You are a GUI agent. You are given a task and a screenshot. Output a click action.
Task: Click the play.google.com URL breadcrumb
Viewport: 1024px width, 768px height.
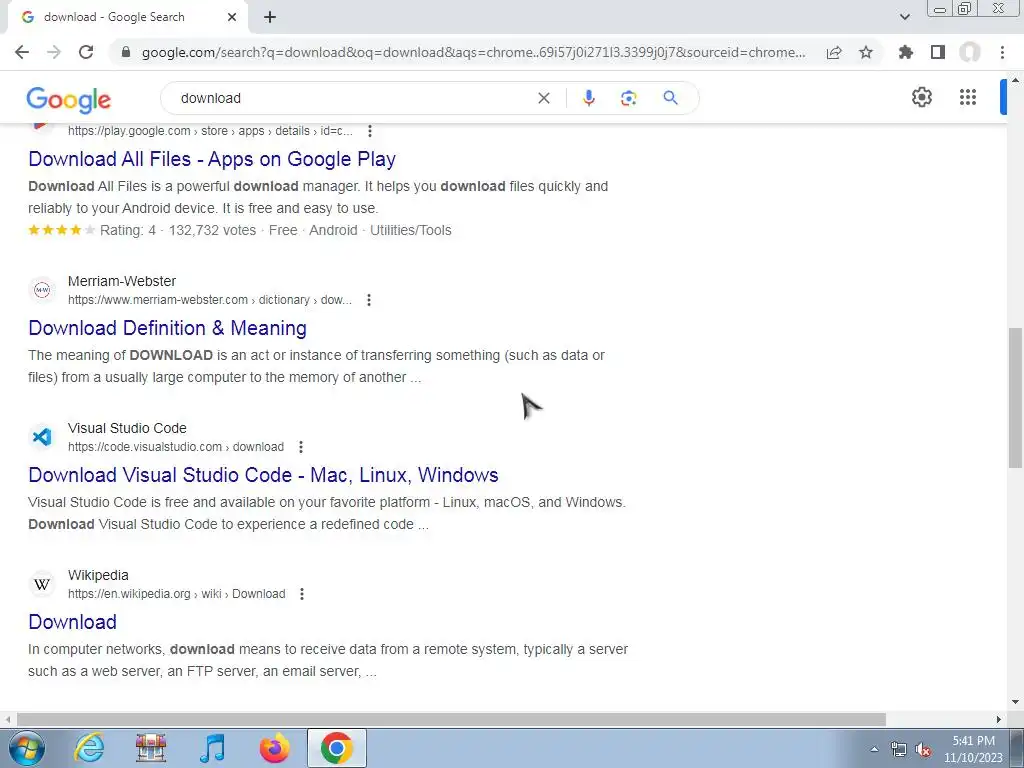[x=210, y=131]
